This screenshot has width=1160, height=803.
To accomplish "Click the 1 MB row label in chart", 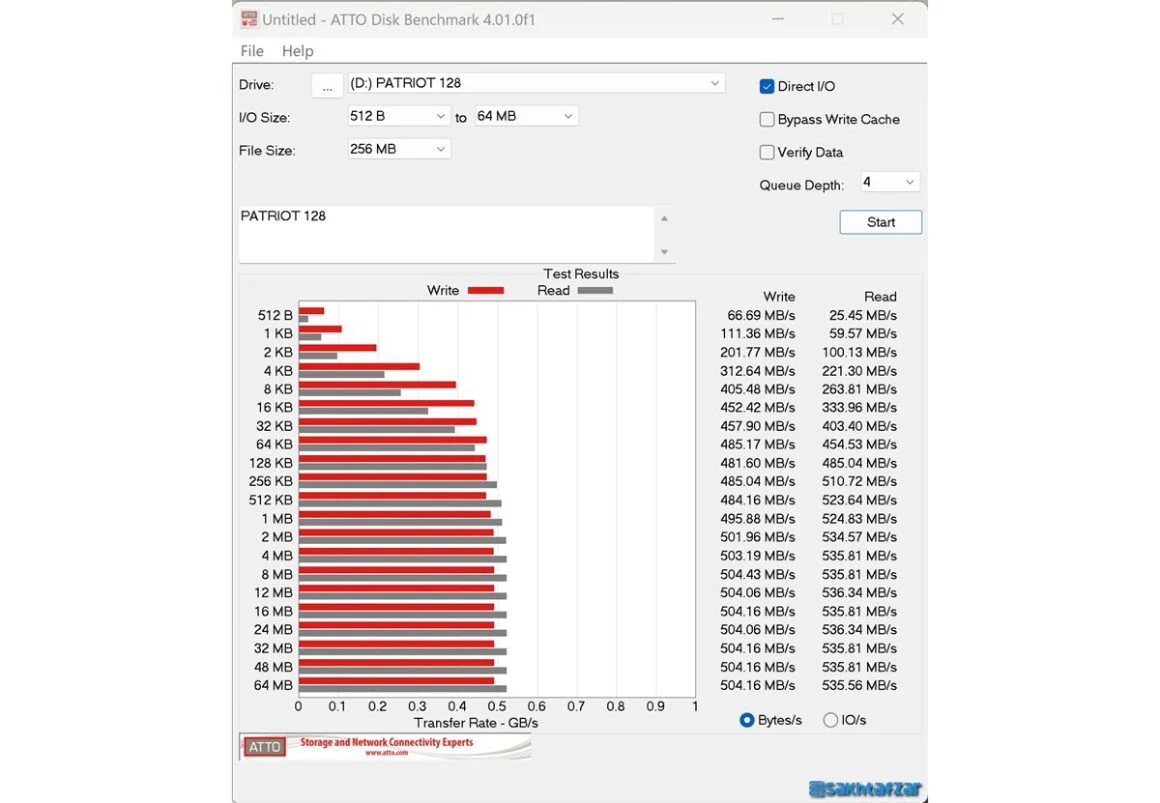I will coord(277,519).
